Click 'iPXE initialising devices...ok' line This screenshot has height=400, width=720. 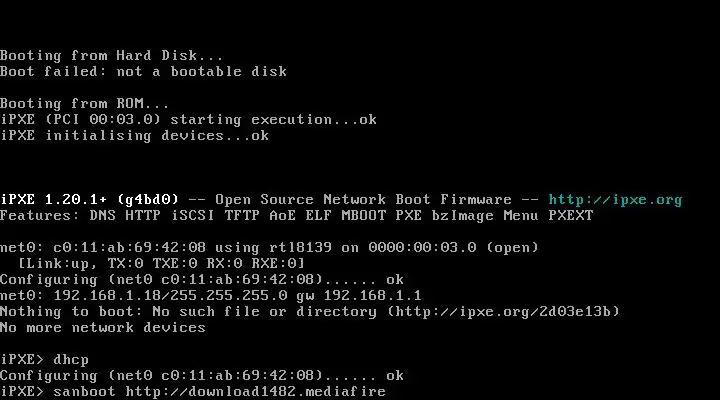click(x=134, y=136)
